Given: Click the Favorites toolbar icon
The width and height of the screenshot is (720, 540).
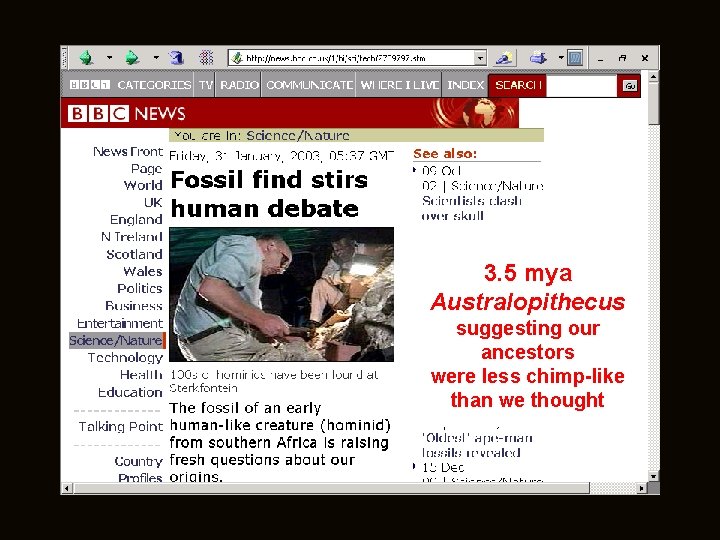Looking at the screenshot, I should coord(505,58).
